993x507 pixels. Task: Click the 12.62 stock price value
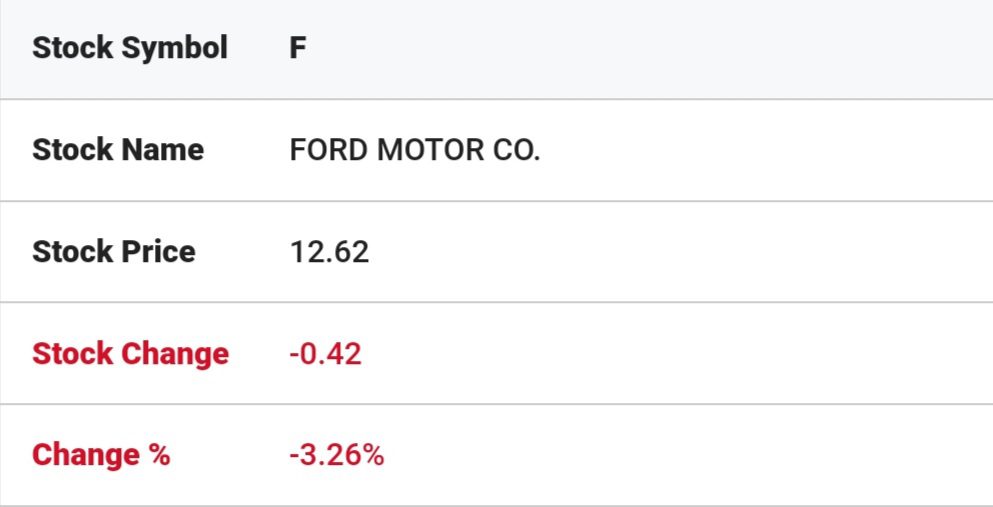[x=329, y=252]
